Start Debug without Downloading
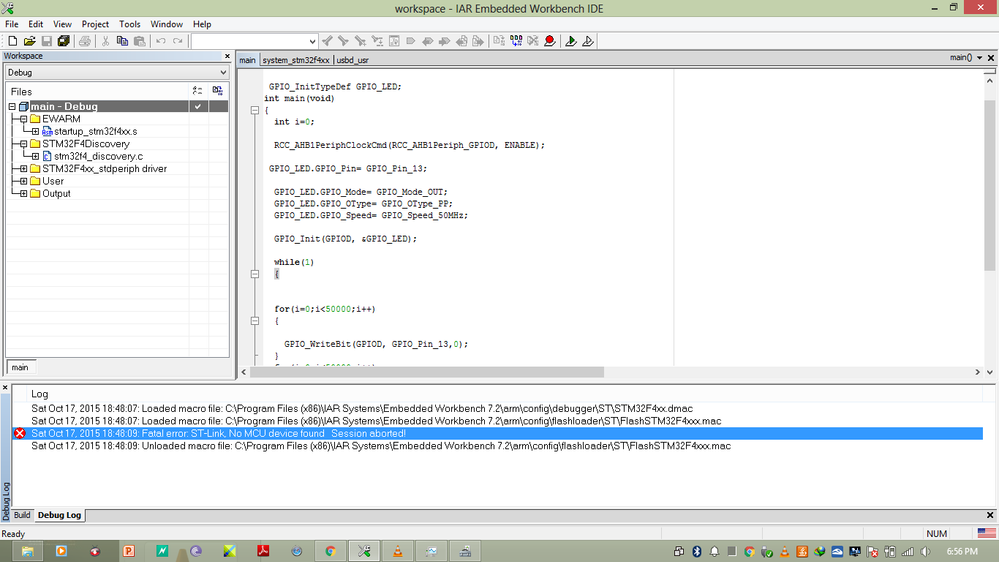 [x=588, y=41]
